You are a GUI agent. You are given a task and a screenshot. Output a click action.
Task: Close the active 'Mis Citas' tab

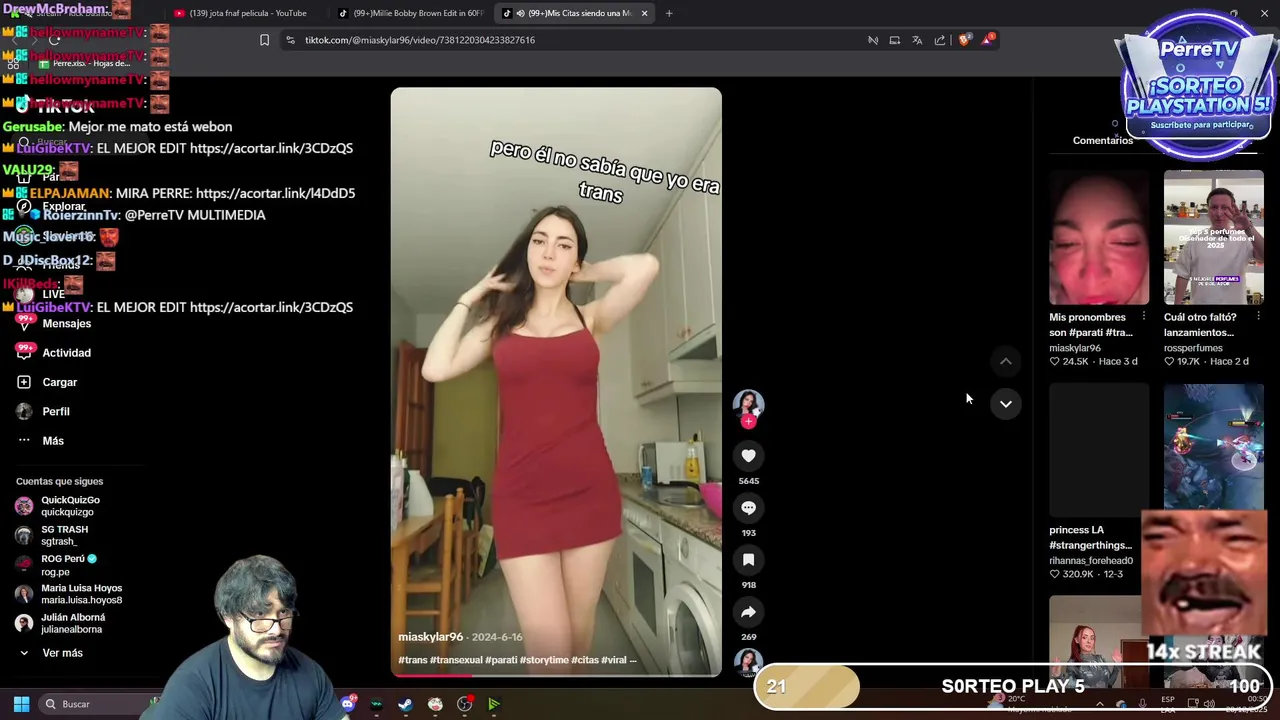[x=644, y=13]
